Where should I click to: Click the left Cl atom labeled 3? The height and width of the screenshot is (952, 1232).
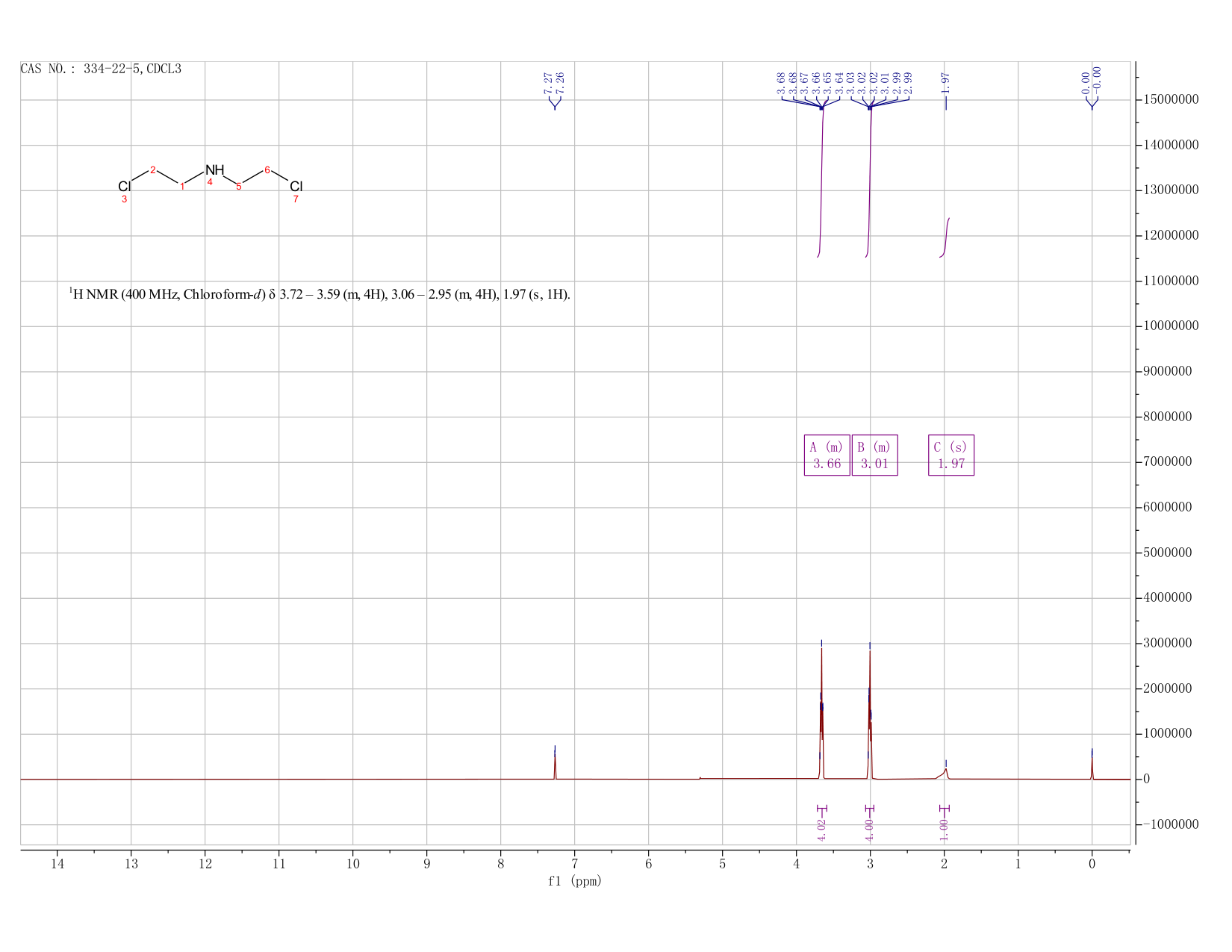tap(124, 187)
